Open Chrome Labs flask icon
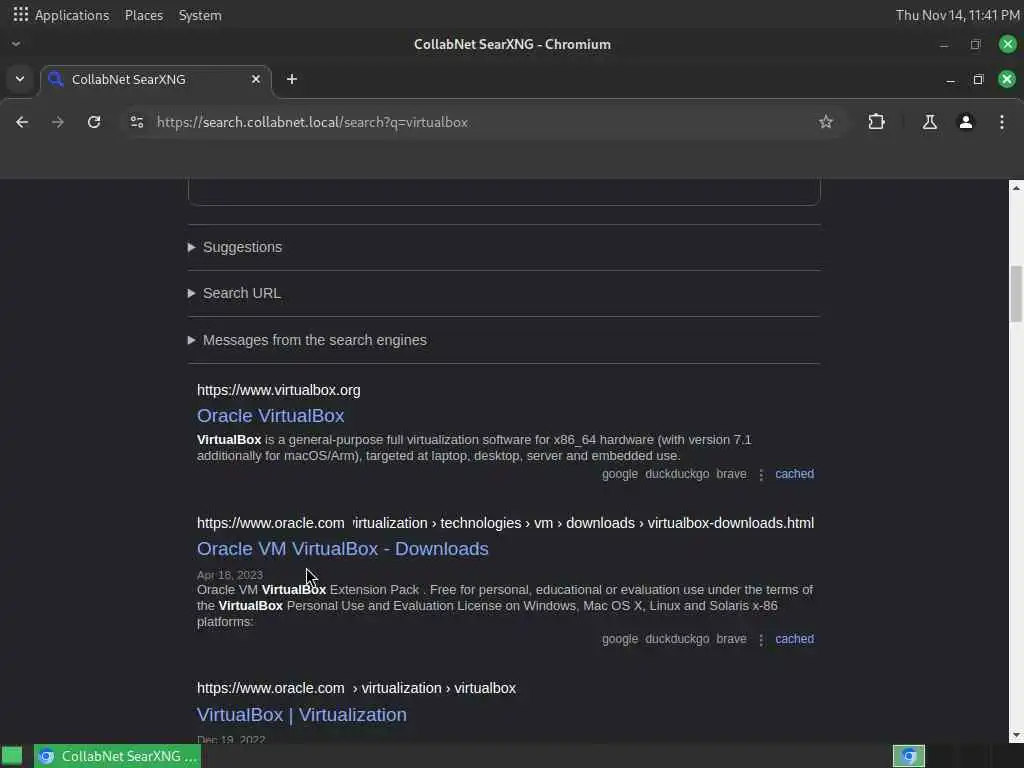 click(x=929, y=122)
